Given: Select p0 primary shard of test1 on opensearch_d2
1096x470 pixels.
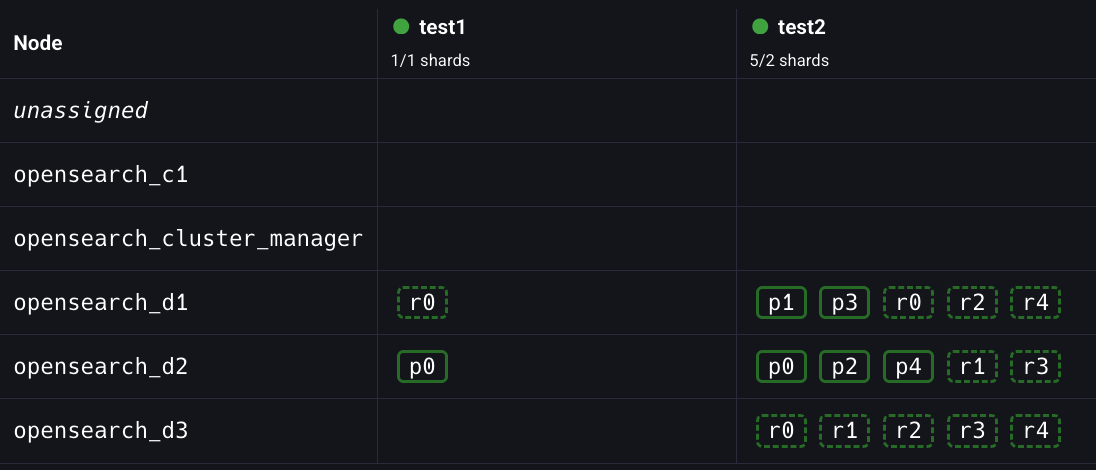Looking at the screenshot, I should tap(422, 367).
